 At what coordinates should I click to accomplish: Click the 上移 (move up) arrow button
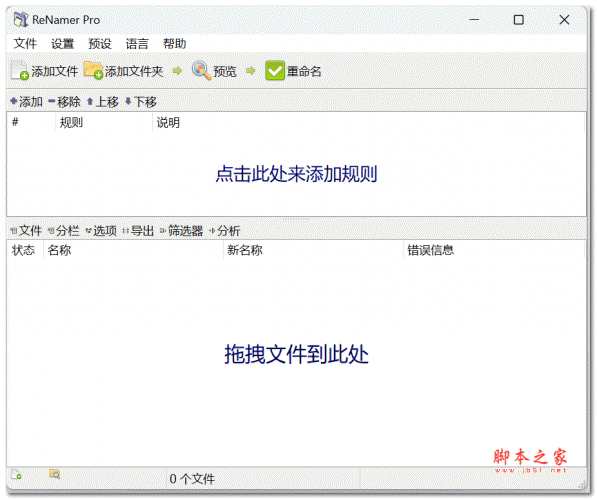(x=103, y=102)
